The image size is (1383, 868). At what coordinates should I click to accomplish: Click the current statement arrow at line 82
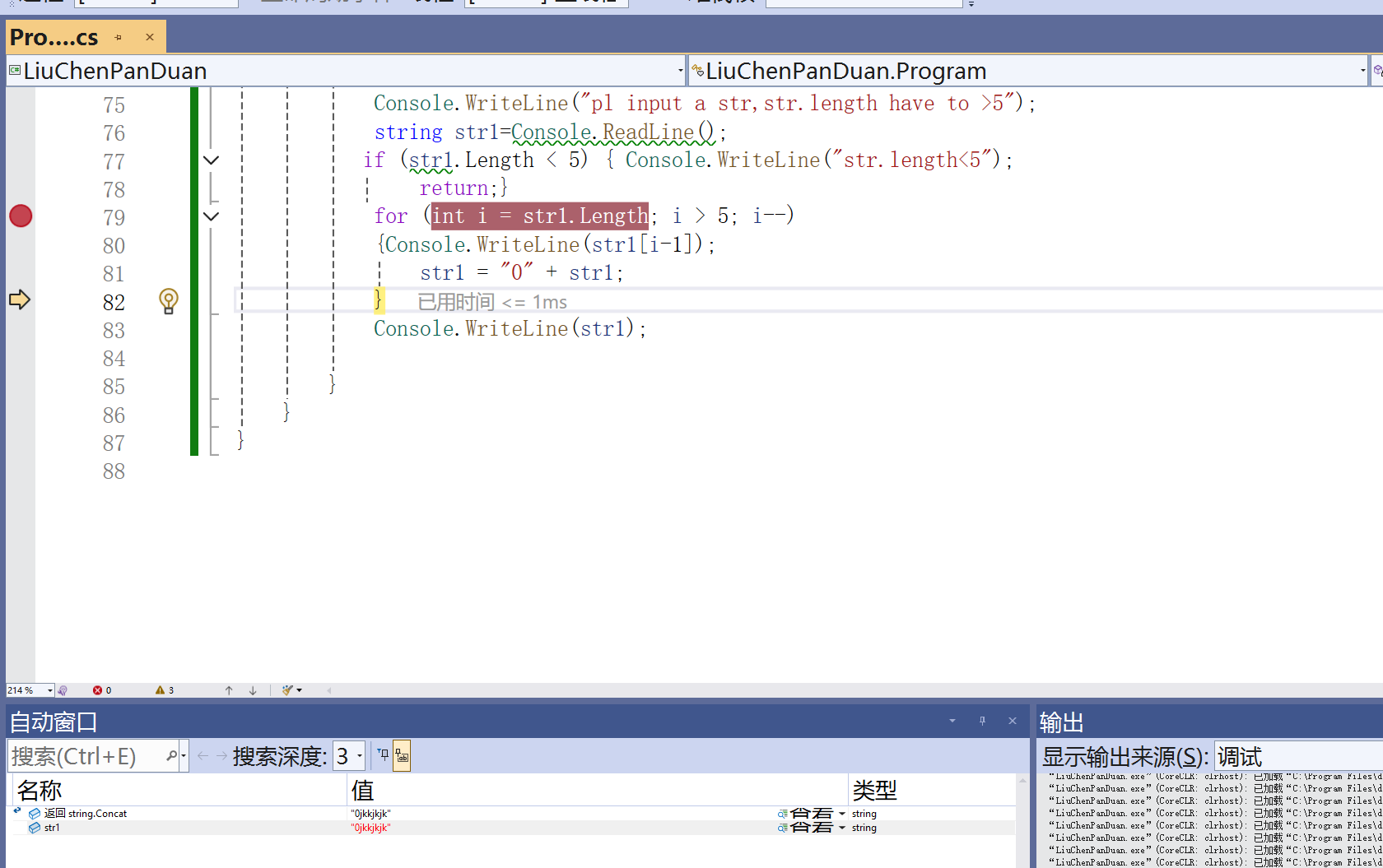click(20, 299)
